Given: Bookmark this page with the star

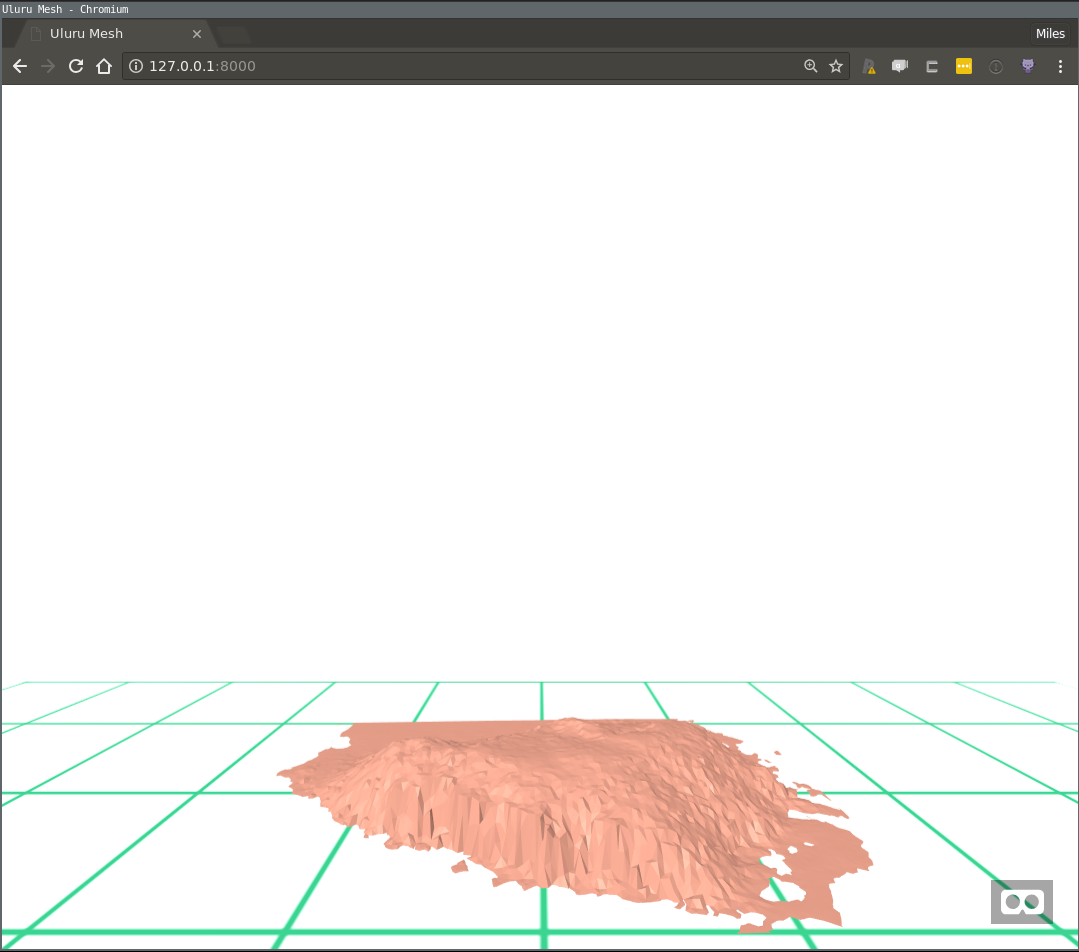Looking at the screenshot, I should (x=836, y=67).
